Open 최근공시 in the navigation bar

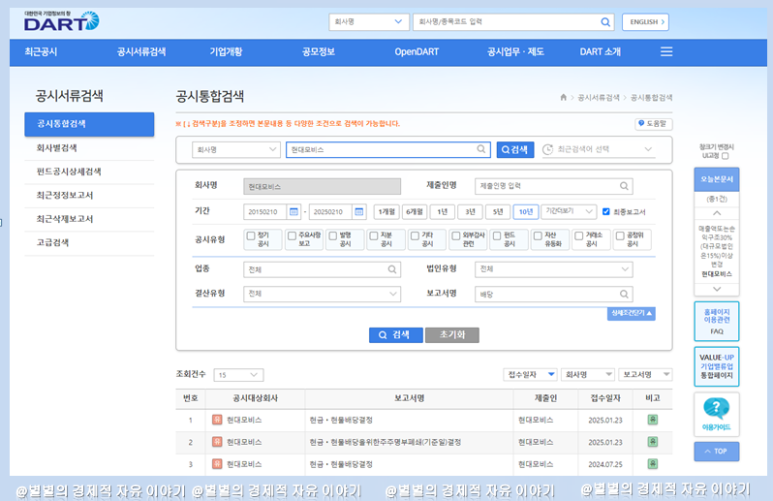(x=41, y=52)
